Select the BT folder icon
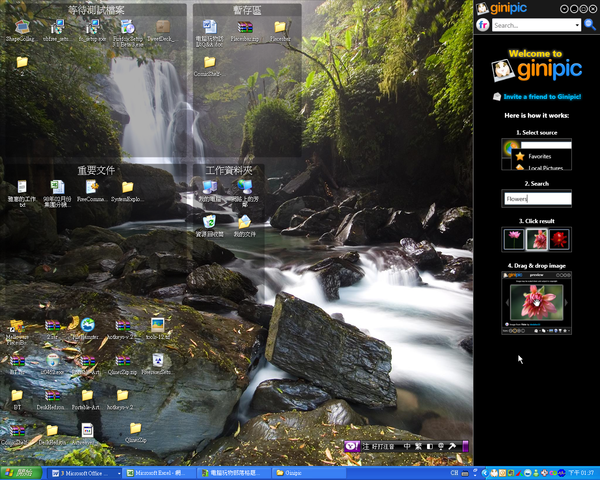600x480 pixels. [17, 395]
